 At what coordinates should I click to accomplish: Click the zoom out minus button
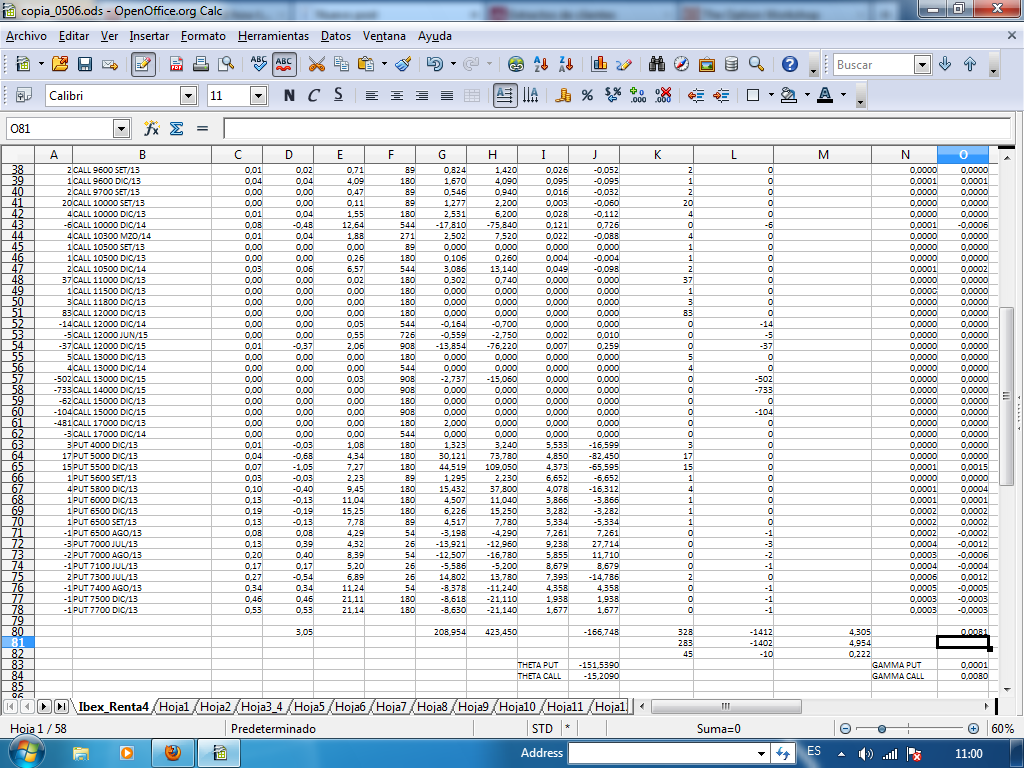pos(845,729)
